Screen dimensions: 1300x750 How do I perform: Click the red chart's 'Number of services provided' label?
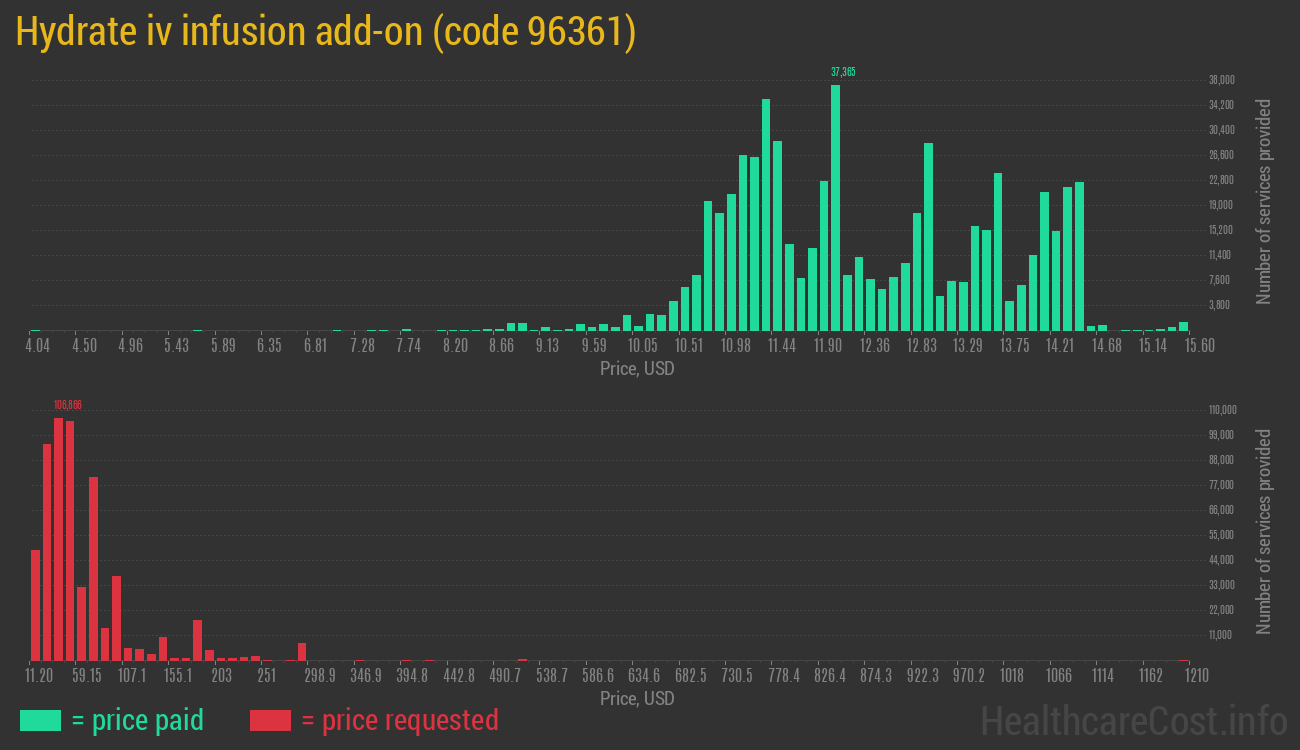1263,532
